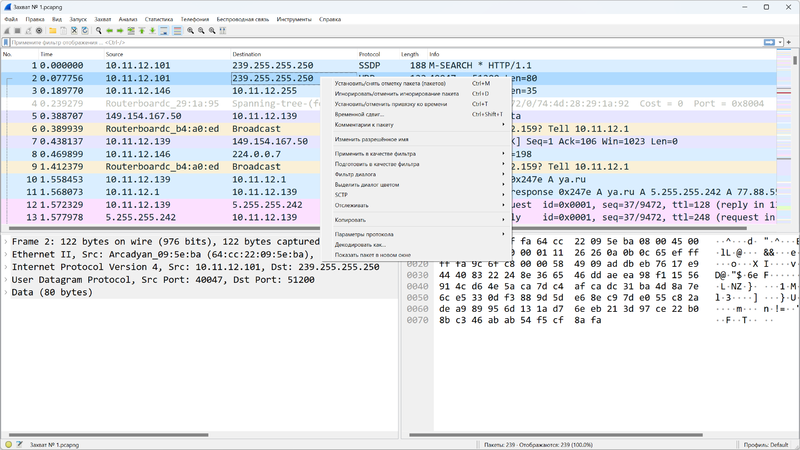Click the packet list horizontal scrollbar
The height and width of the screenshot is (450, 800).
click(x=378, y=228)
